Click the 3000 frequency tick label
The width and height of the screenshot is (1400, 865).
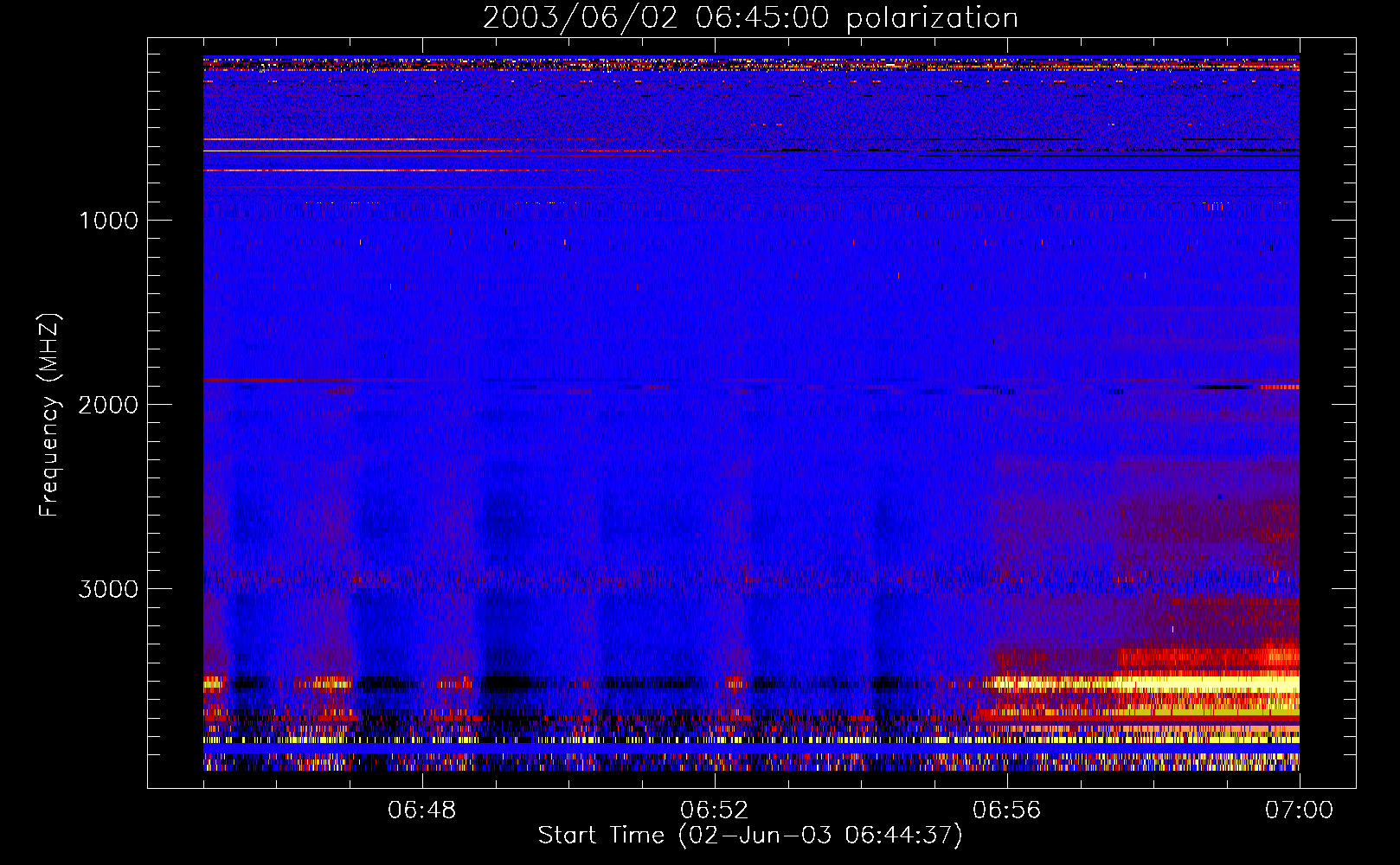click(x=108, y=589)
